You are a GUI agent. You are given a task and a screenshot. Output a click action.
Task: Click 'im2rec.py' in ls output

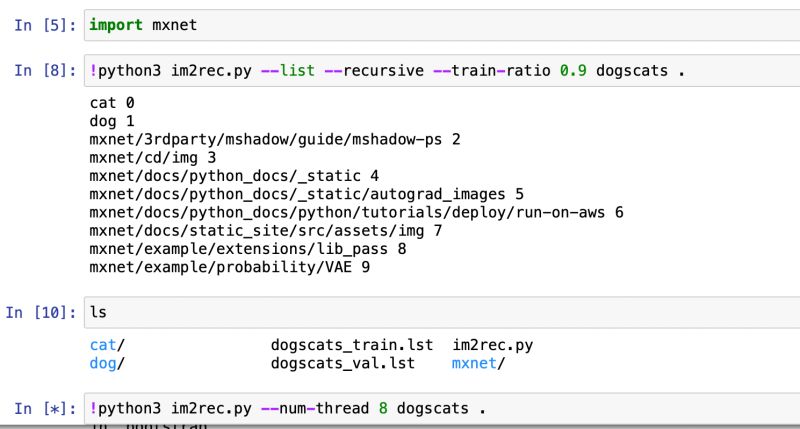493,345
